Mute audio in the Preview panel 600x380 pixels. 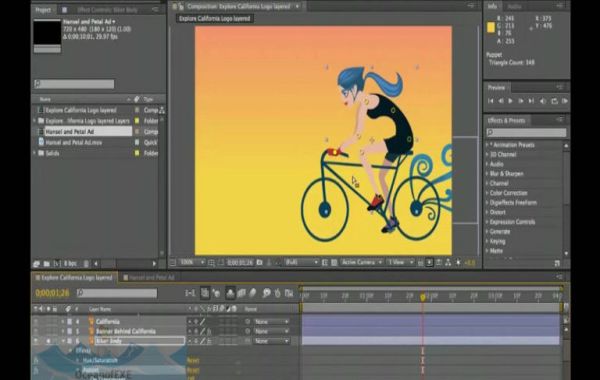(x=543, y=101)
